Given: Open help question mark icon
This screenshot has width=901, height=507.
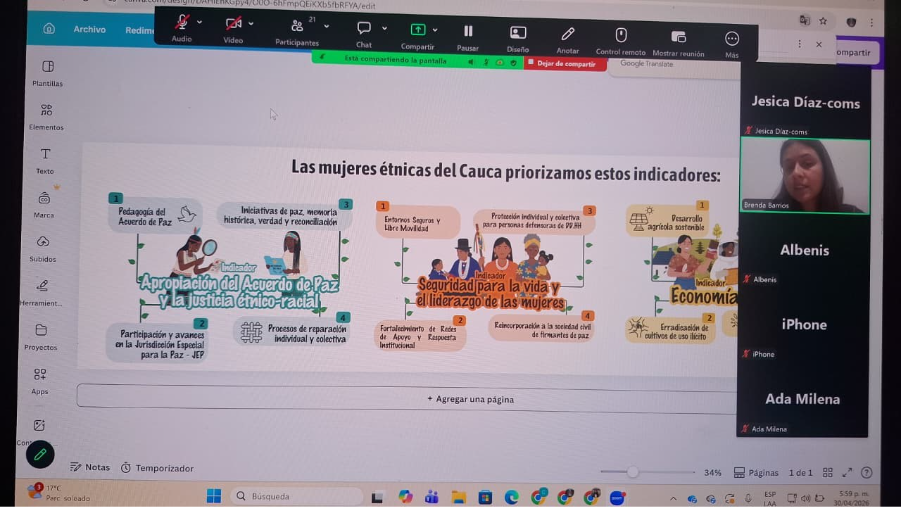Looking at the screenshot, I should click(867, 473).
